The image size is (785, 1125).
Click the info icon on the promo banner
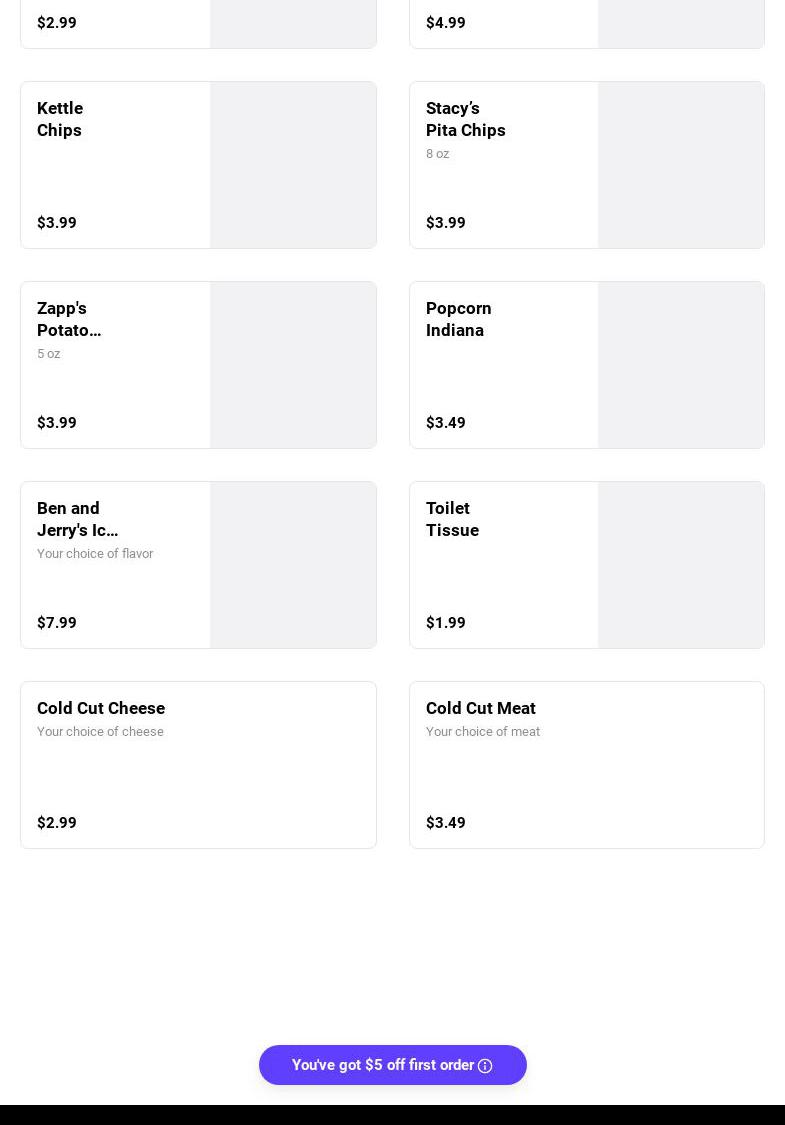(485, 1066)
